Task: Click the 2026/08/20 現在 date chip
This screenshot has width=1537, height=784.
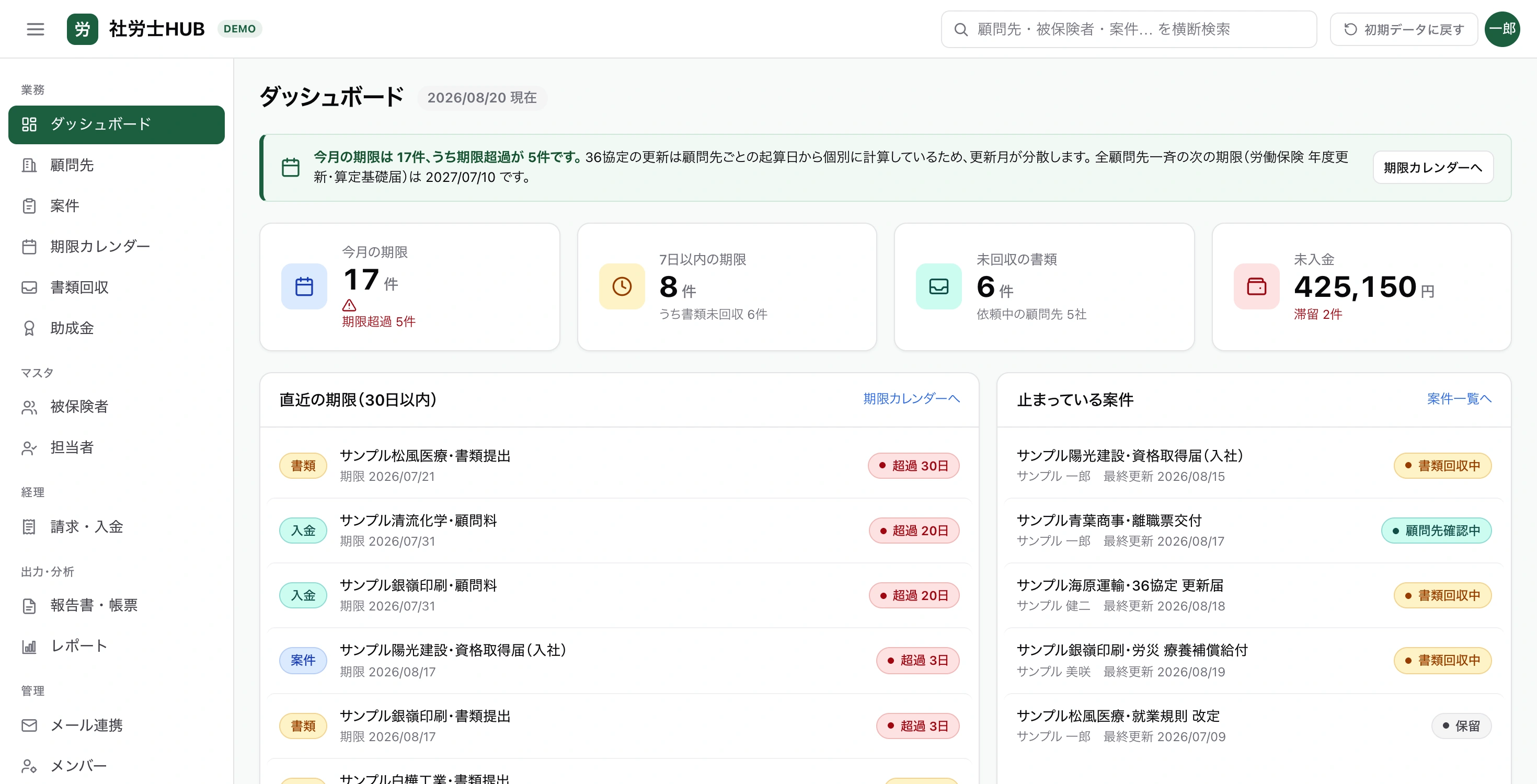Action: tap(481, 97)
